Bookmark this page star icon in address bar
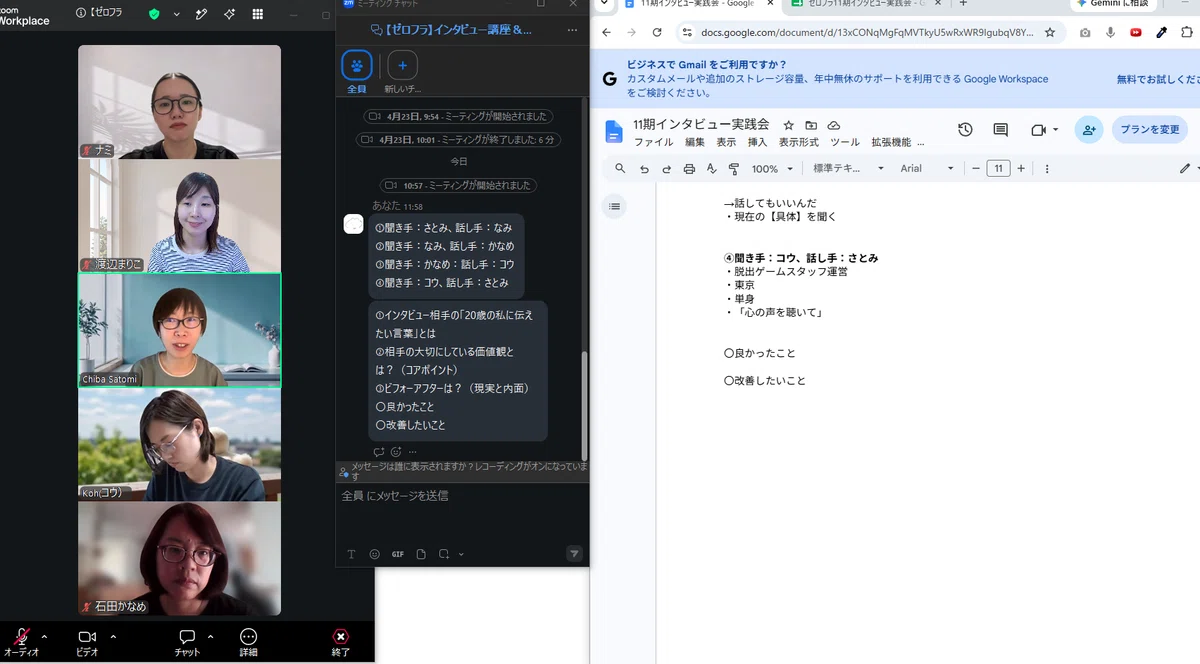Viewport: 1200px width, 664px height. pyautogui.click(x=1049, y=32)
